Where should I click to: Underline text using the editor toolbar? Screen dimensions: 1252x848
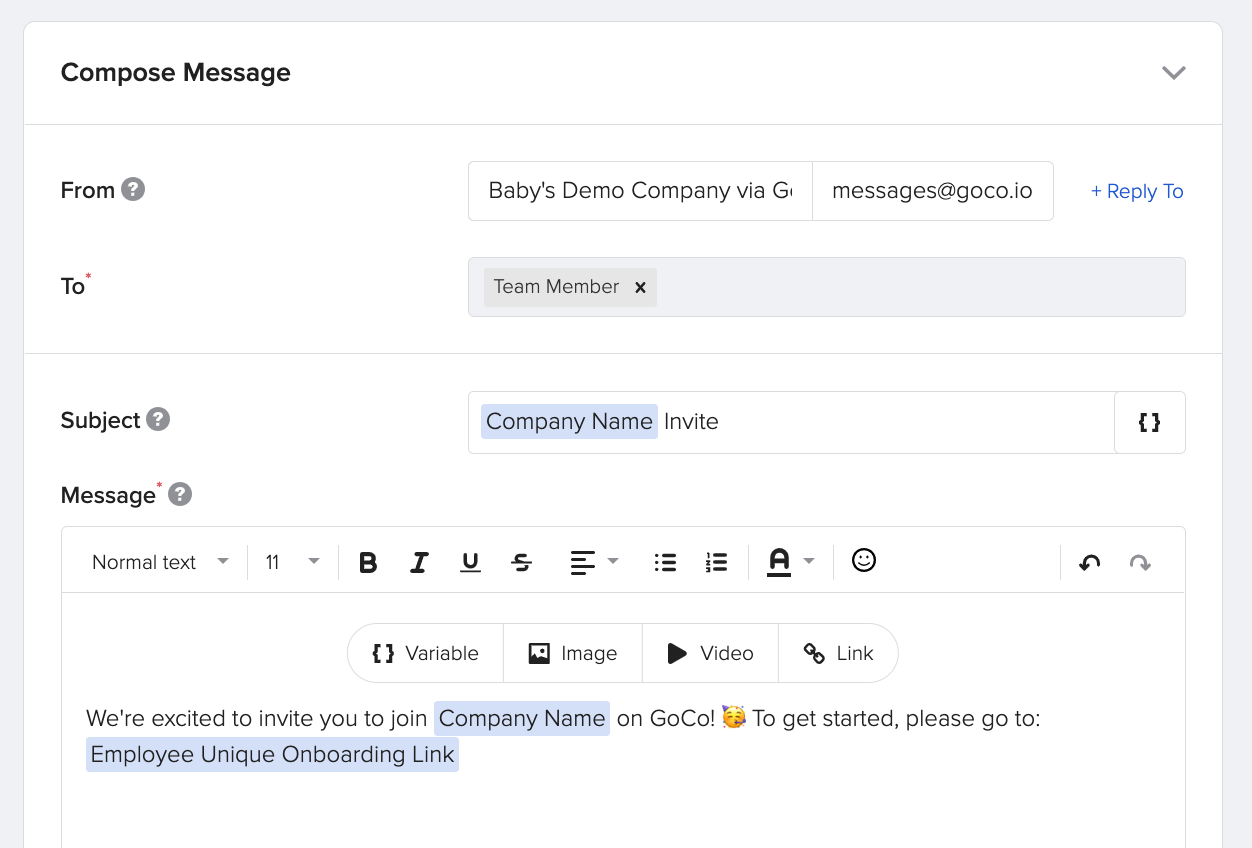[470, 561]
